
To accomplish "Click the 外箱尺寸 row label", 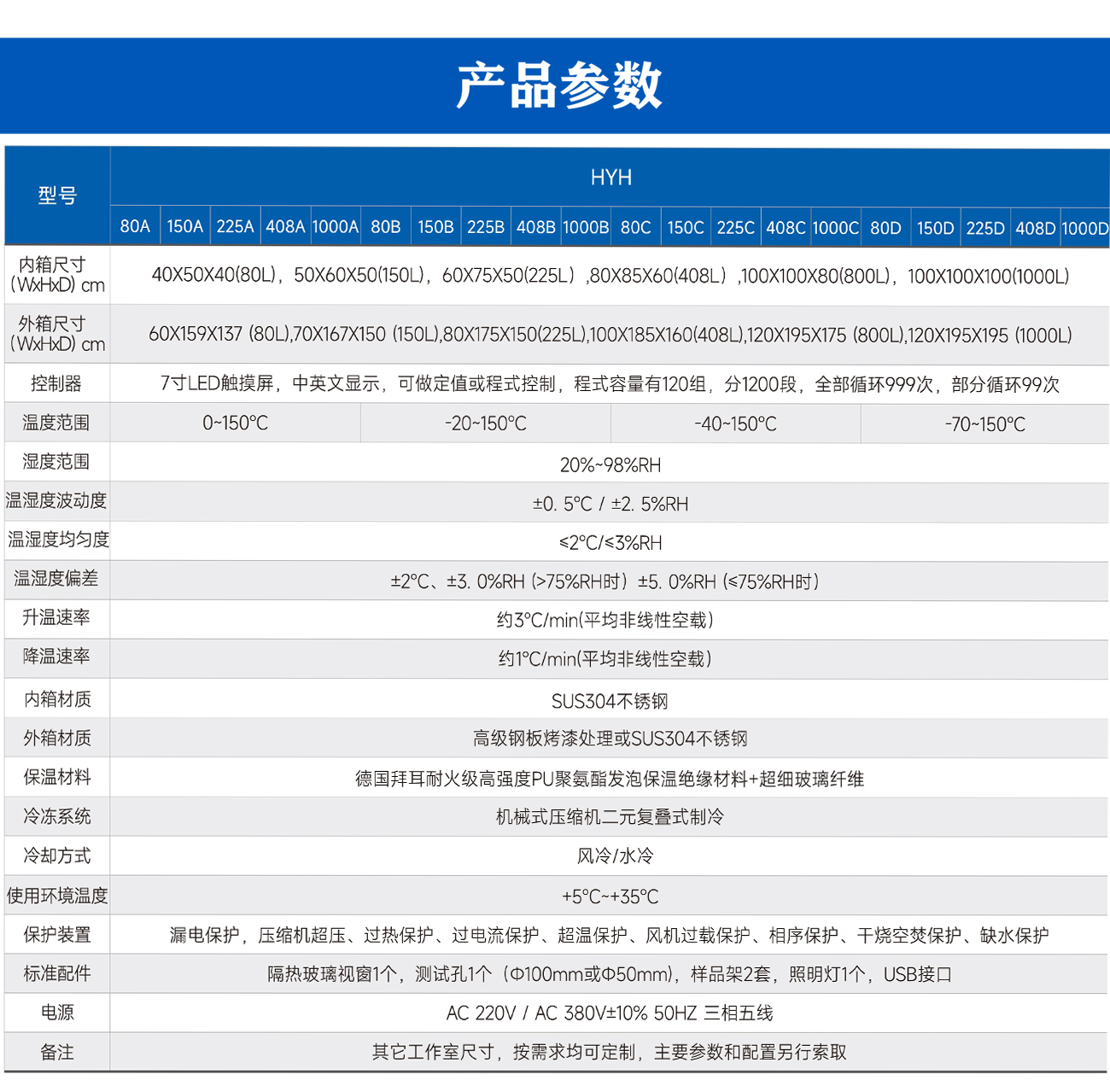I will pyautogui.click(x=57, y=334).
